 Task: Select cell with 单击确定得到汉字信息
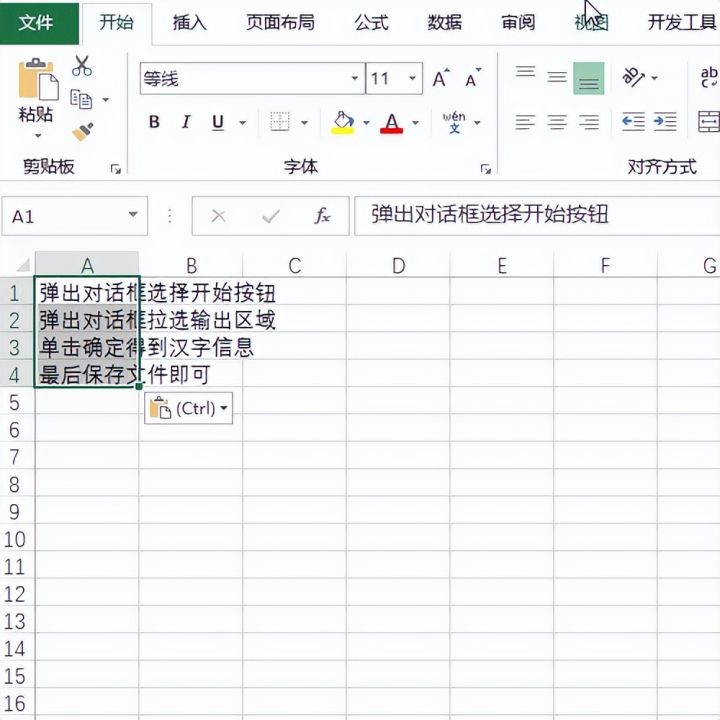pos(87,347)
